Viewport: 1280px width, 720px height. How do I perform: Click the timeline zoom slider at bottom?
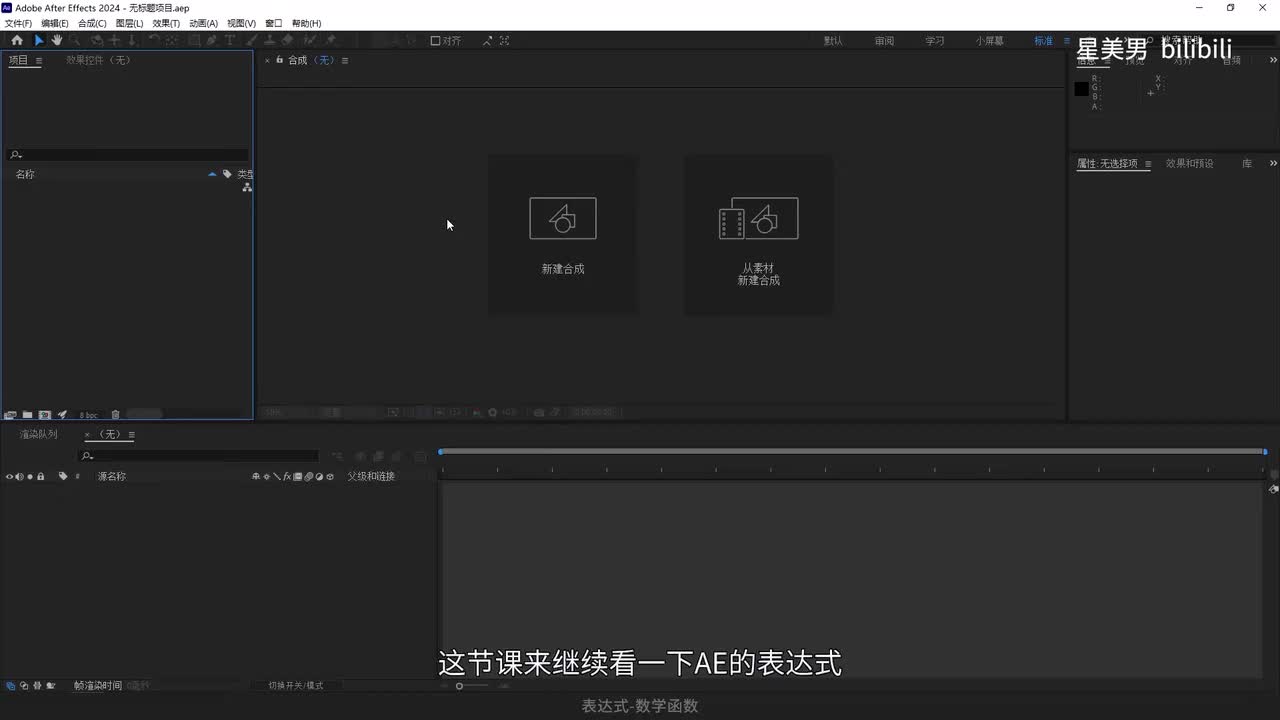click(x=471, y=686)
